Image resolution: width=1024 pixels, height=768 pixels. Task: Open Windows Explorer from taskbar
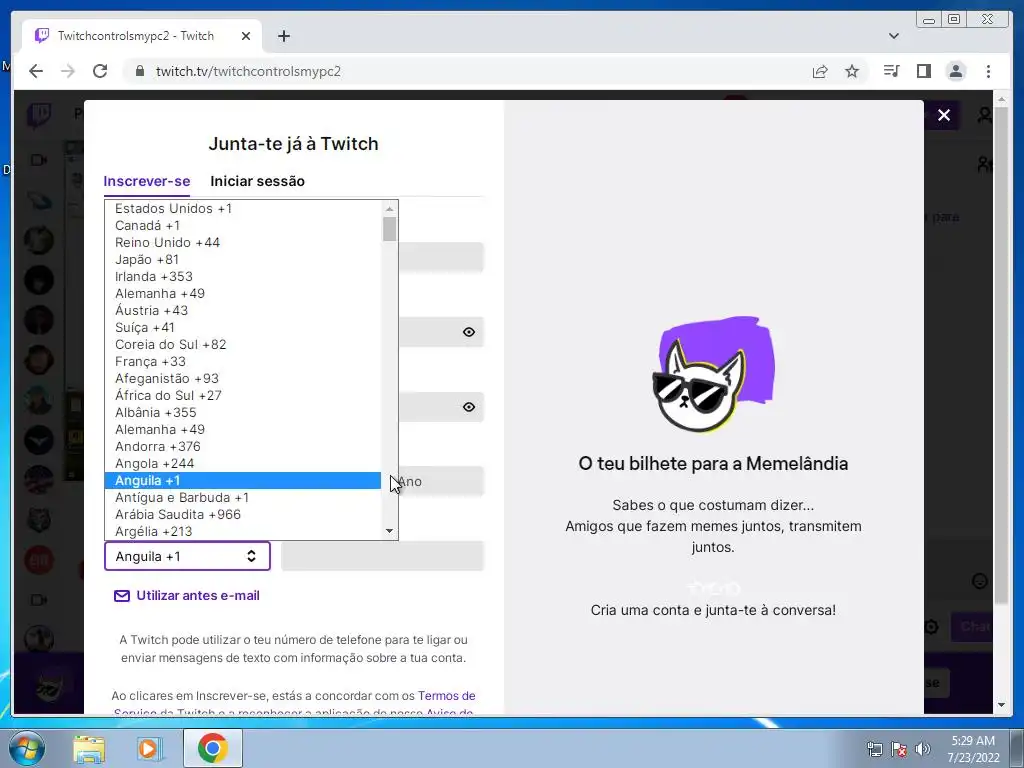tap(88, 748)
